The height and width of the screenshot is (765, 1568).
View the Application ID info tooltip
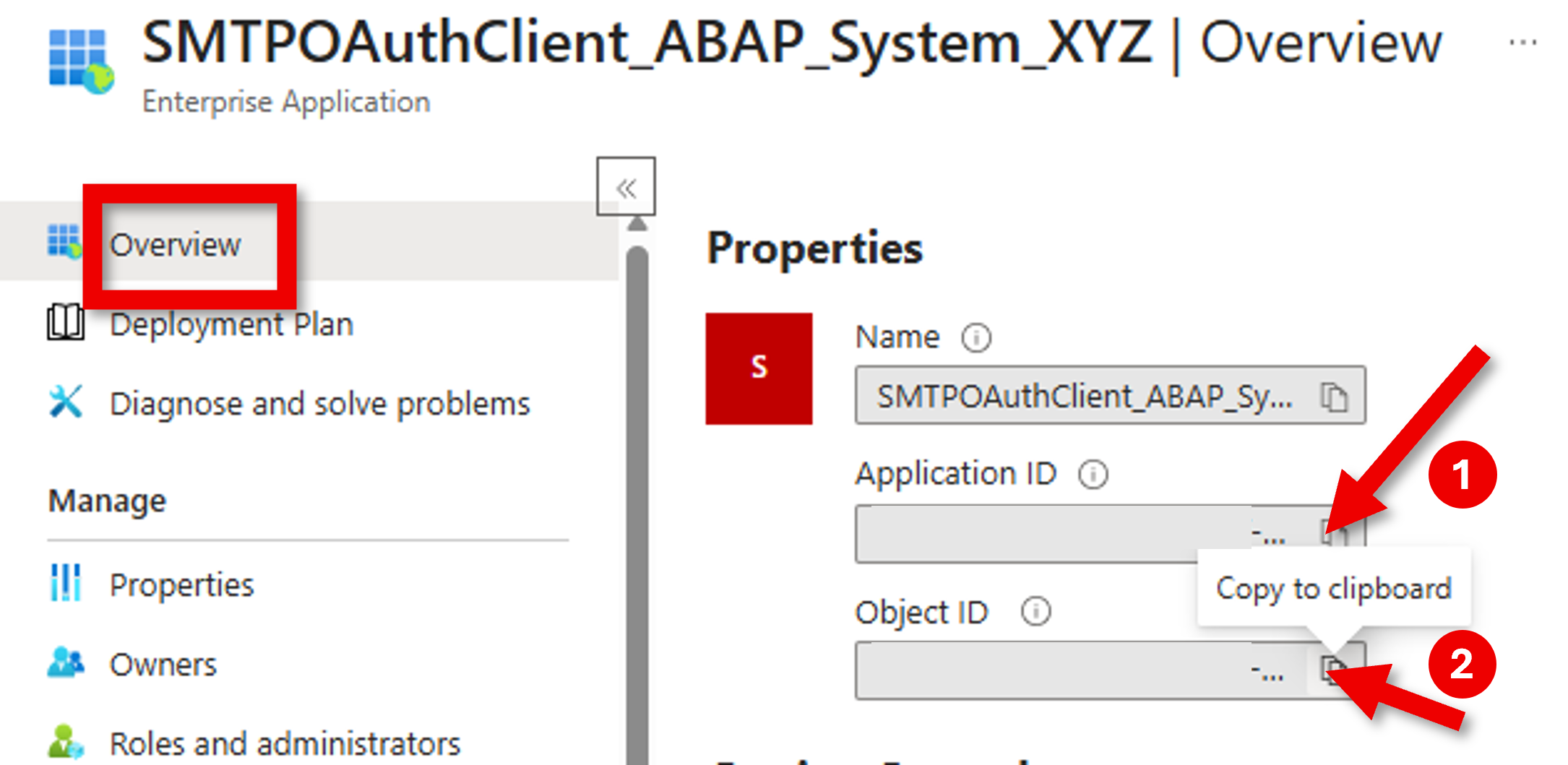click(x=1093, y=475)
